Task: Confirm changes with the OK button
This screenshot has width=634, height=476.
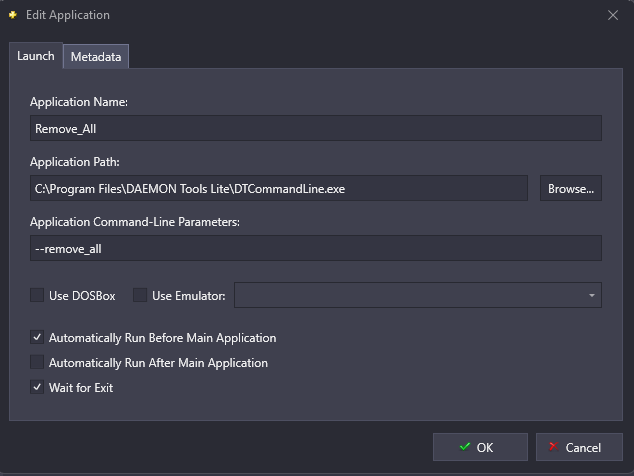Action: 480,447
